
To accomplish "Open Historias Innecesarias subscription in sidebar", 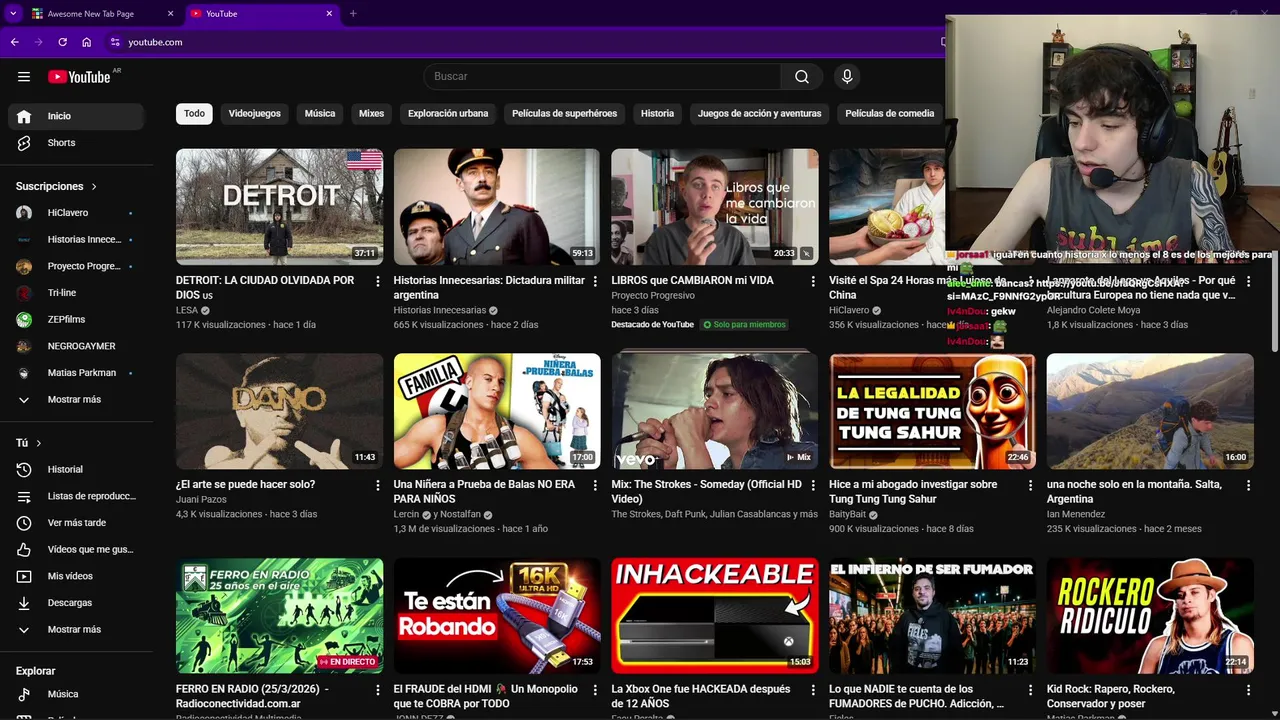I will pos(76,240).
